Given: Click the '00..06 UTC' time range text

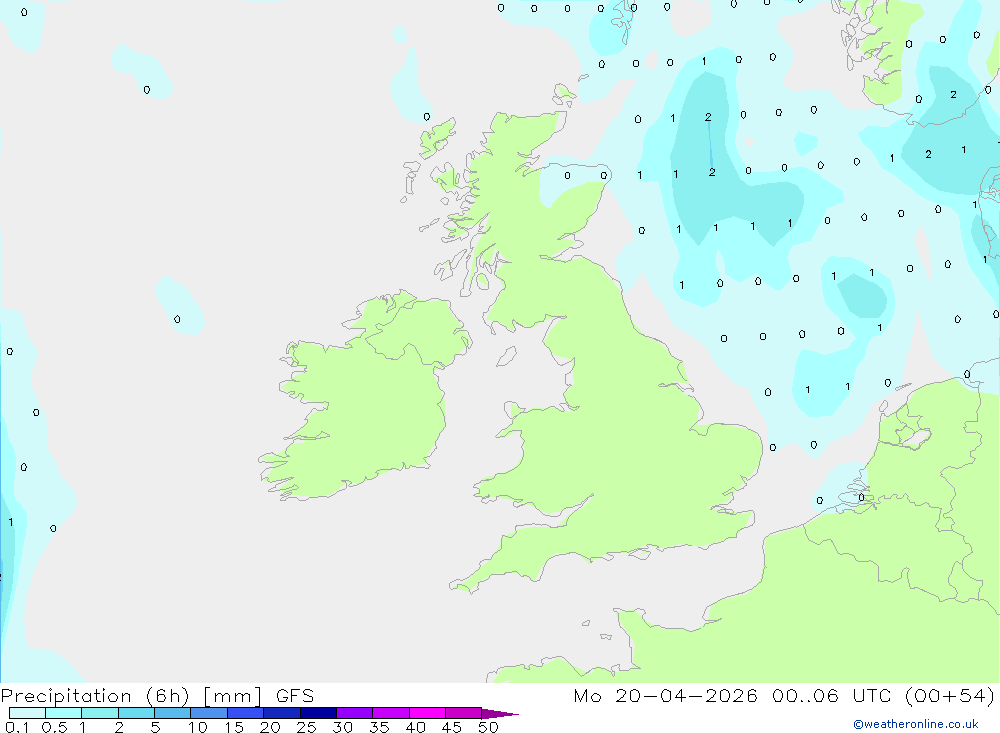Looking at the screenshot, I should click(831, 696).
